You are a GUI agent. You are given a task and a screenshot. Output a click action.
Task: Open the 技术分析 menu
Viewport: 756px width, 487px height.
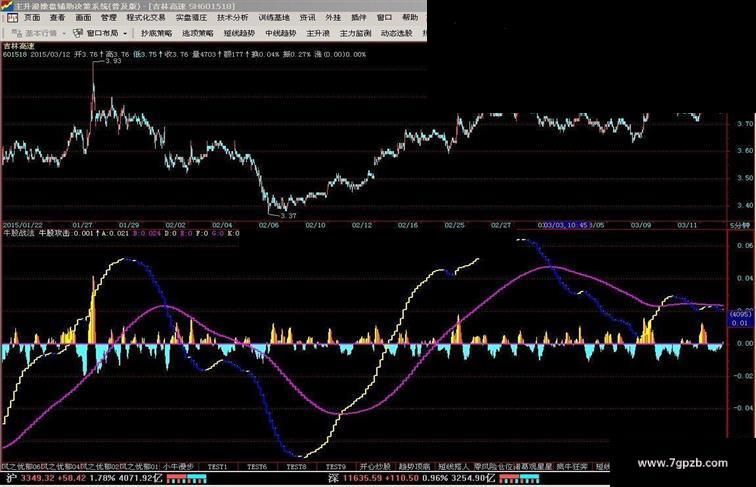click(x=232, y=18)
